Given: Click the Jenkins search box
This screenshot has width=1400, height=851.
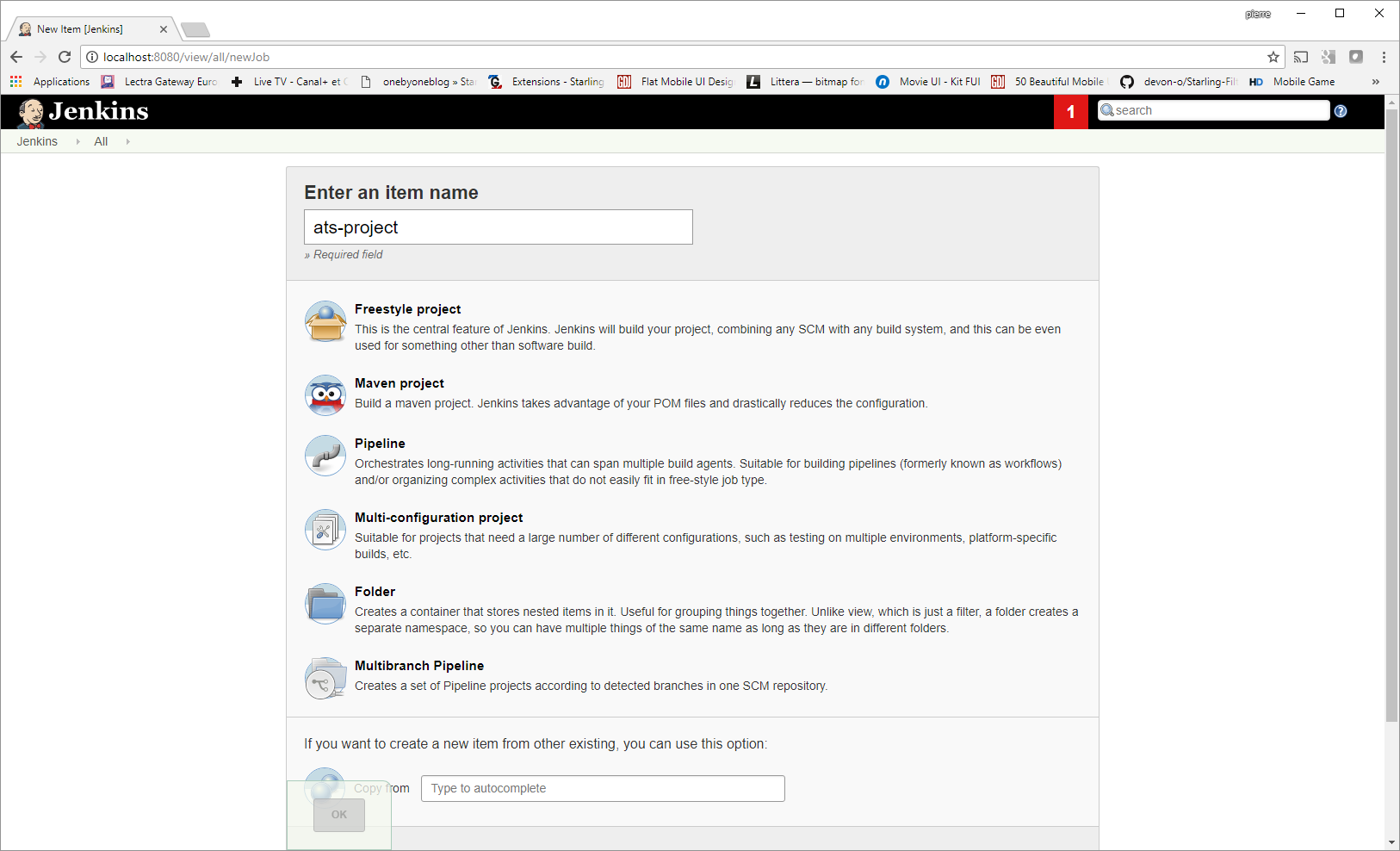Looking at the screenshot, I should click(x=1214, y=110).
